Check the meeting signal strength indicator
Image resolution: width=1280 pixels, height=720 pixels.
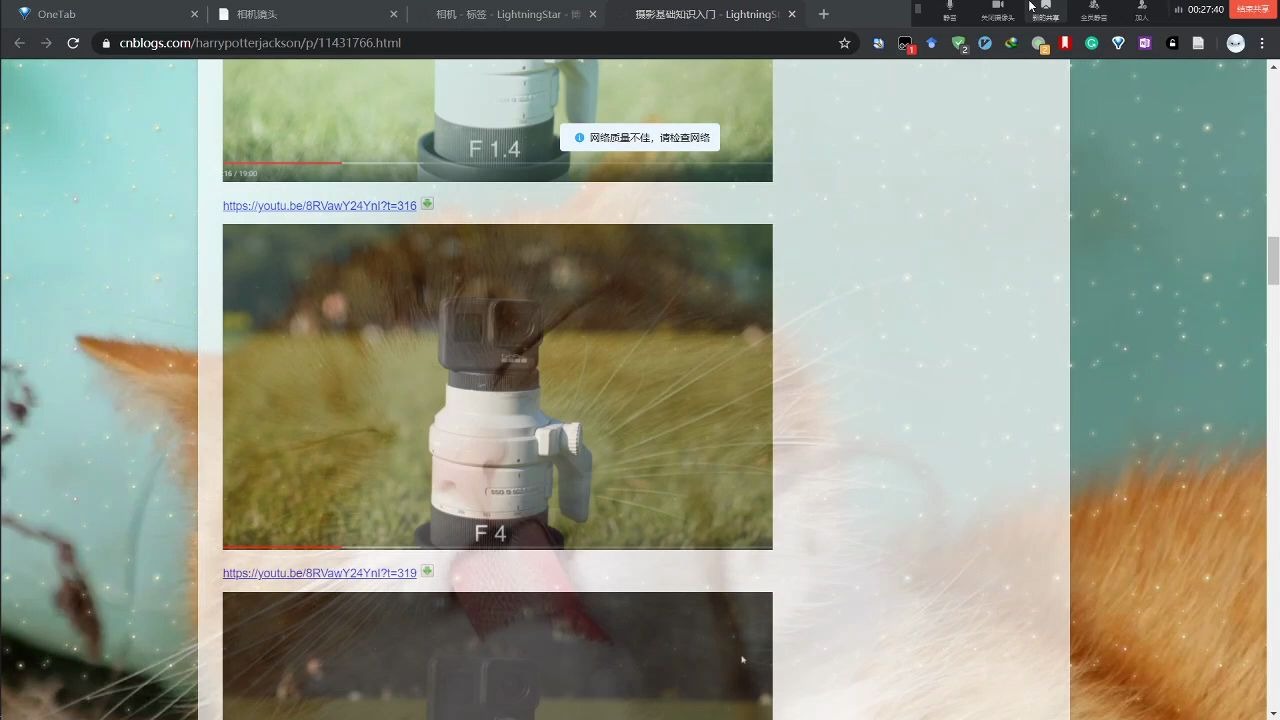click(x=1179, y=9)
